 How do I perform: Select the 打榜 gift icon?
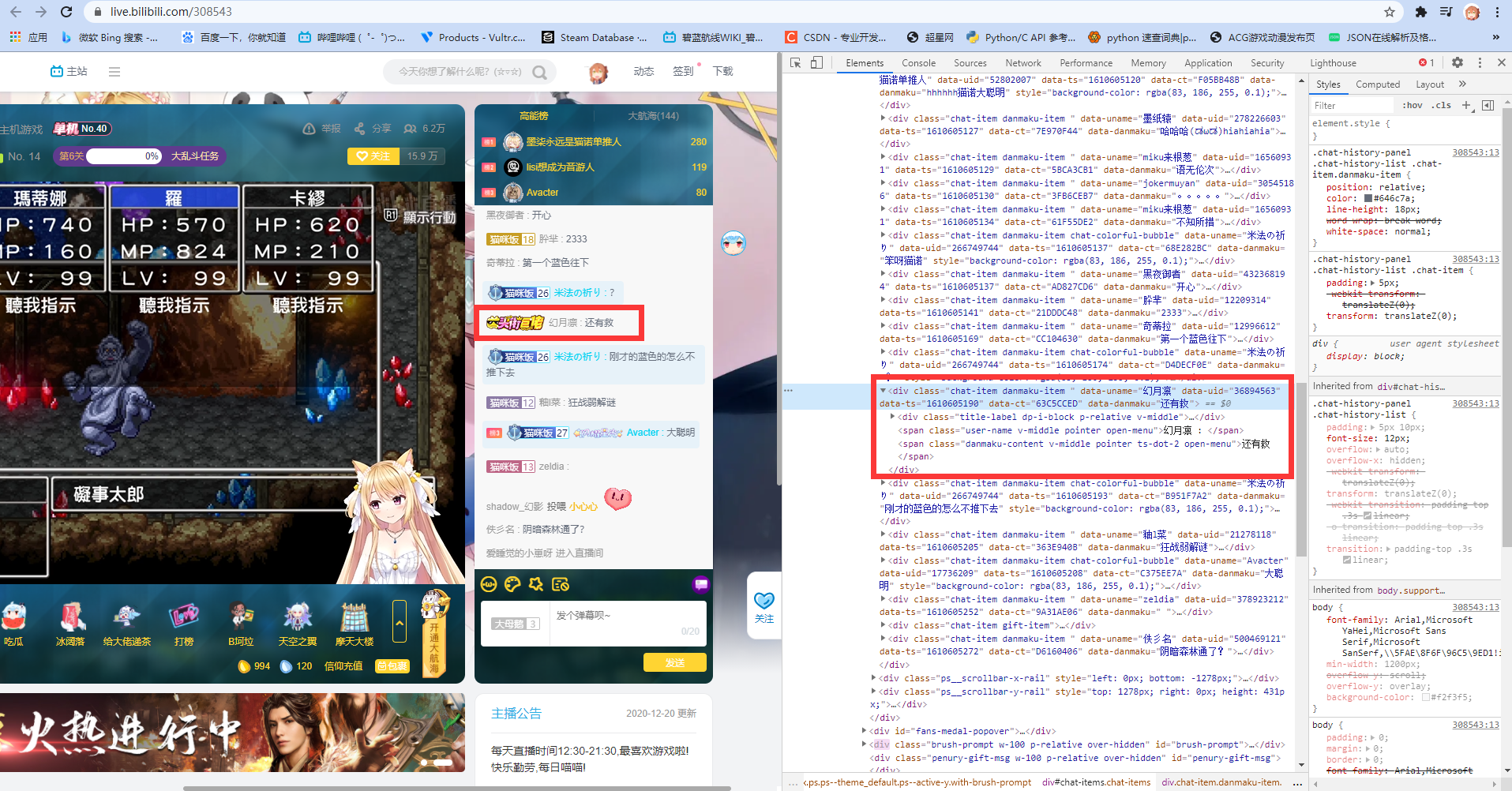click(184, 617)
